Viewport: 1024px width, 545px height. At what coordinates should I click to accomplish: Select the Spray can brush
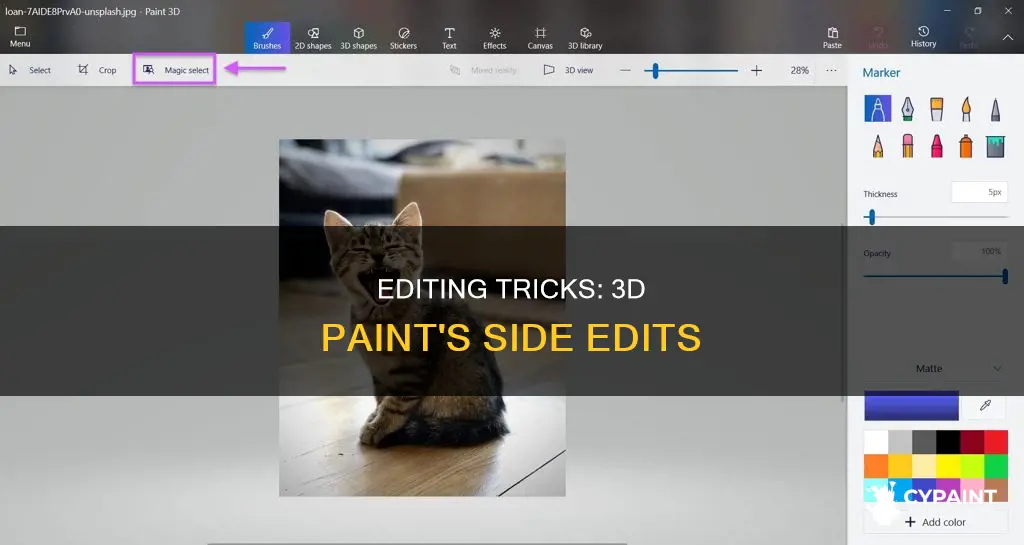click(x=966, y=146)
